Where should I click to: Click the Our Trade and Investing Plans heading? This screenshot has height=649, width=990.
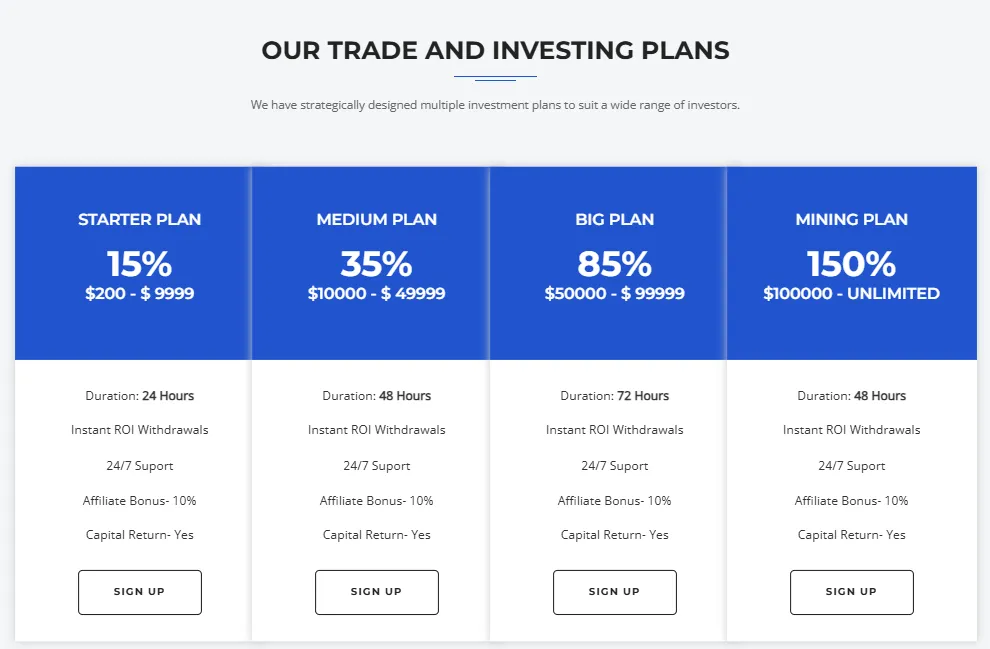point(495,50)
